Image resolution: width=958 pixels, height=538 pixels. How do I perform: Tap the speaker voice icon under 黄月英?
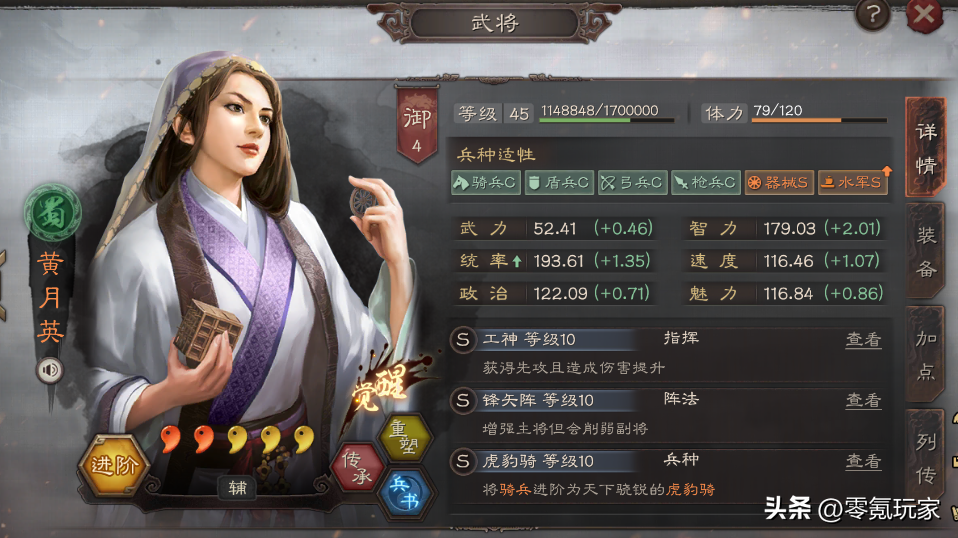click(x=49, y=370)
